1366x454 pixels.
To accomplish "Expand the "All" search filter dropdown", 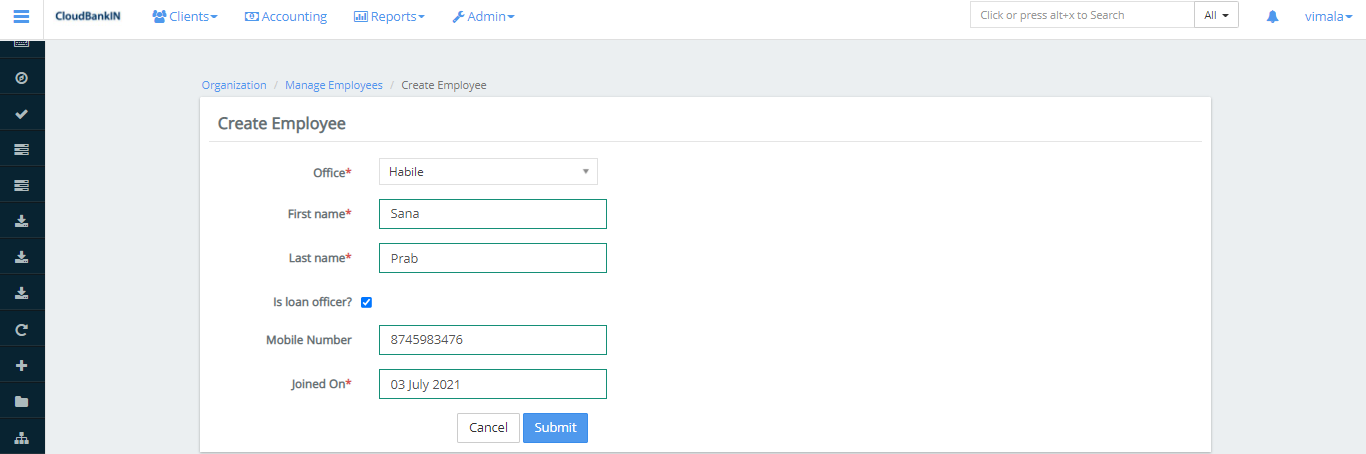I will [x=1216, y=15].
